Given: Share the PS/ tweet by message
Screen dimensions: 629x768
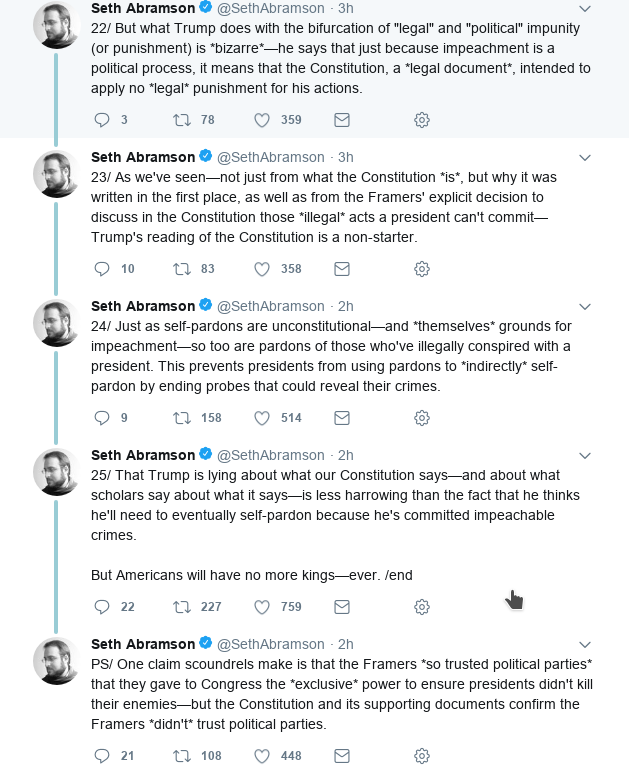Looking at the screenshot, I should pyautogui.click(x=341, y=756).
